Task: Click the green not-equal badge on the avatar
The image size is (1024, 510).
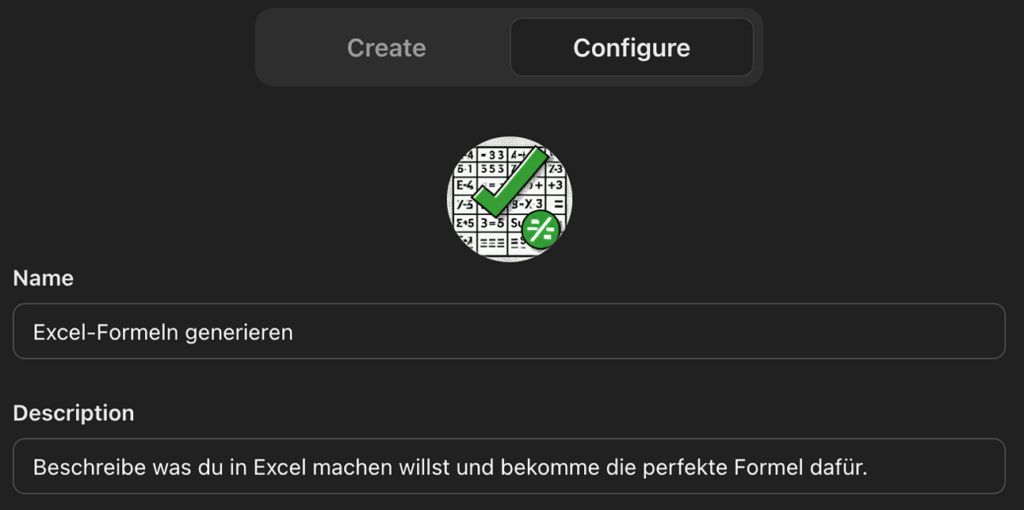Action: coord(540,230)
